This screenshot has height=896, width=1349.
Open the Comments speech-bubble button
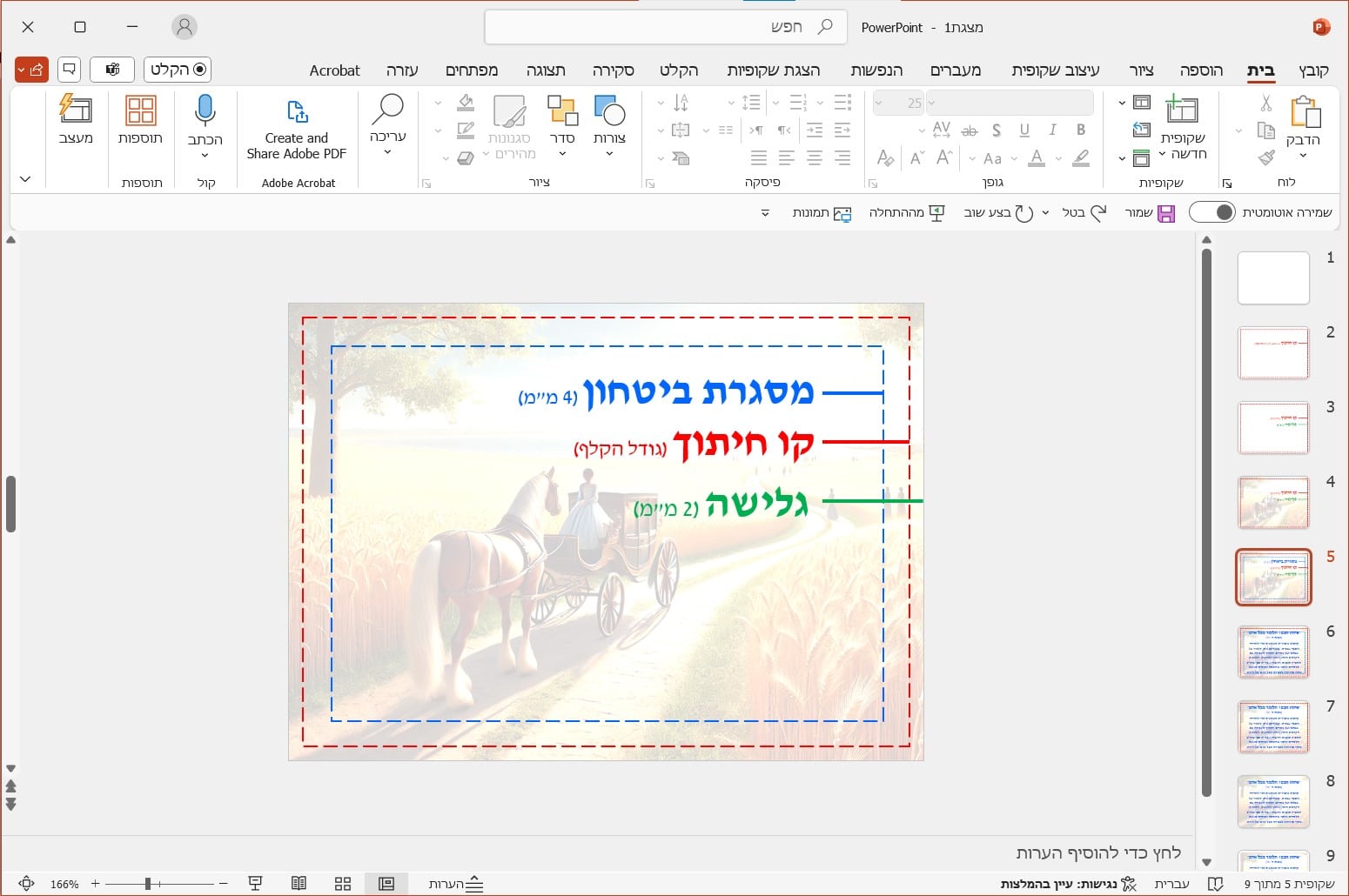pyautogui.click(x=69, y=70)
